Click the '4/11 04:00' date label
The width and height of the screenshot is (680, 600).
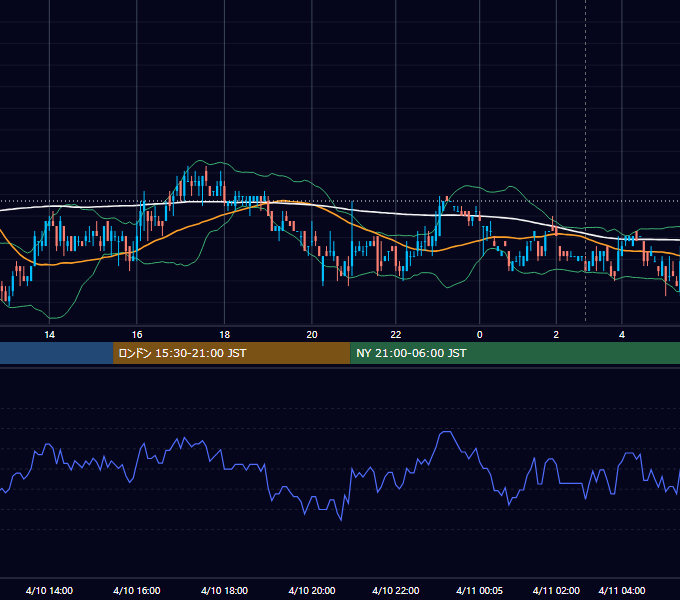pyautogui.click(x=622, y=590)
